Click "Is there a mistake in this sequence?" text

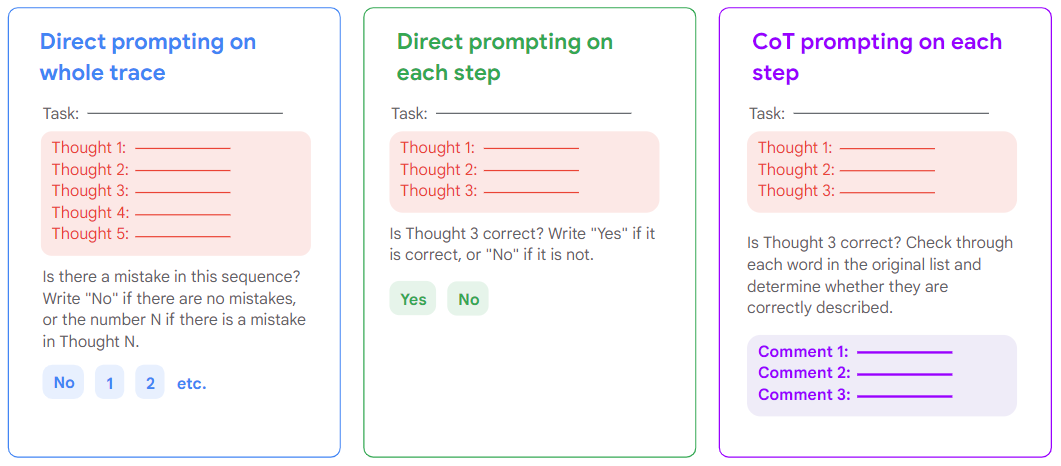click(171, 276)
